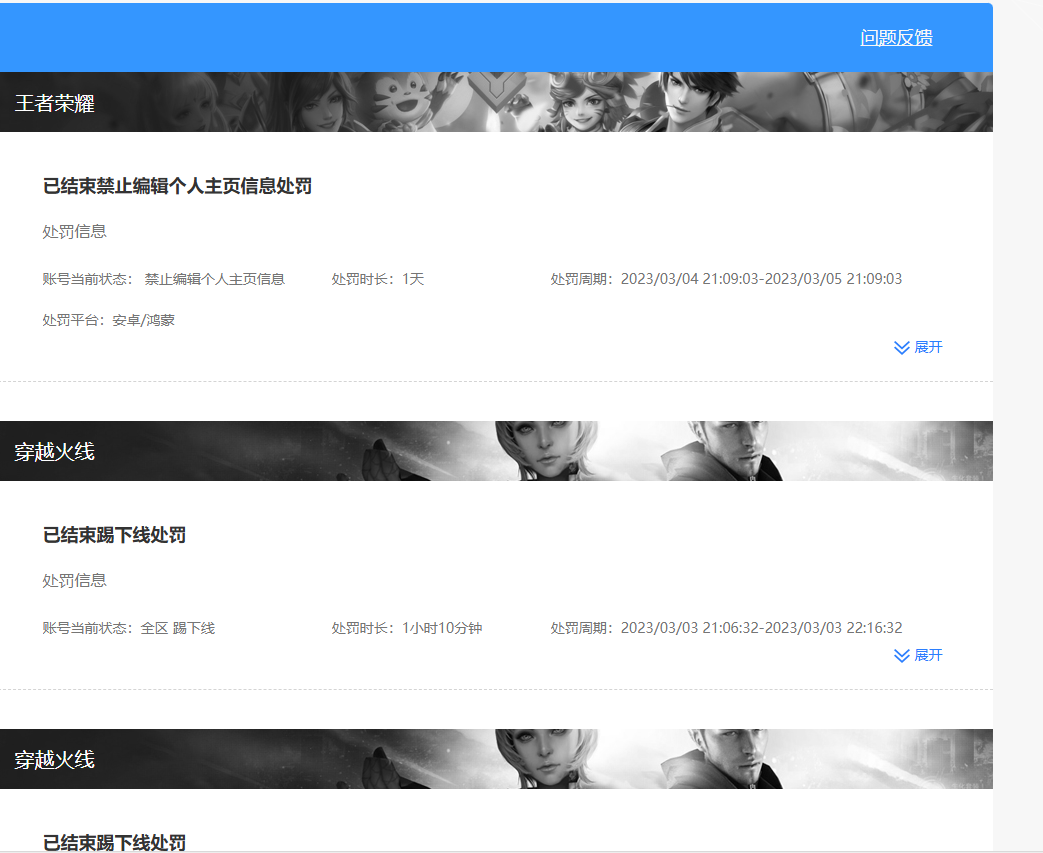Select the period 2023/03/03 21:06:32-2023/03/03 22:16:32
Viewport: 1043px width, 853px height.
(x=761, y=627)
